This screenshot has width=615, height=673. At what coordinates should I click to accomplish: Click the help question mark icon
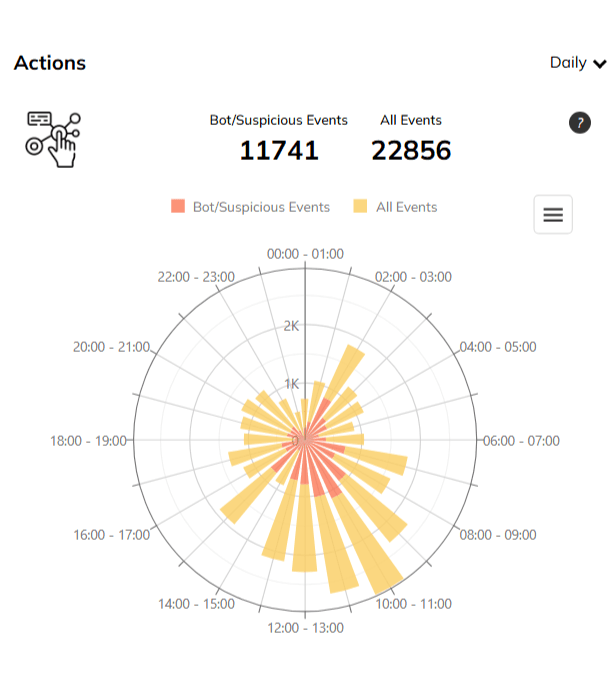click(579, 123)
